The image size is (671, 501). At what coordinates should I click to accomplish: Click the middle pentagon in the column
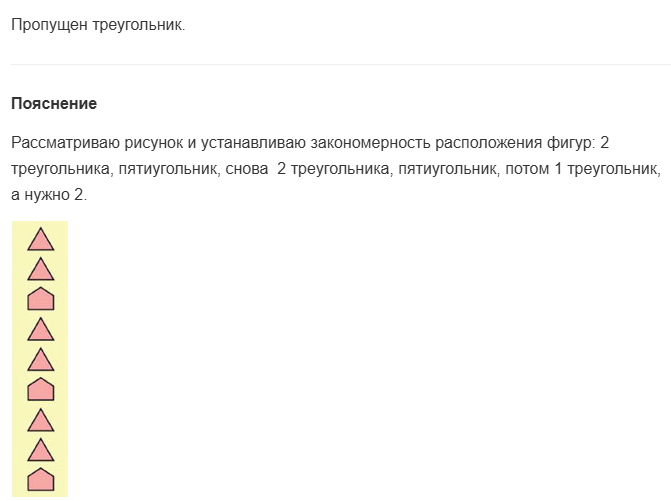tap(40, 389)
